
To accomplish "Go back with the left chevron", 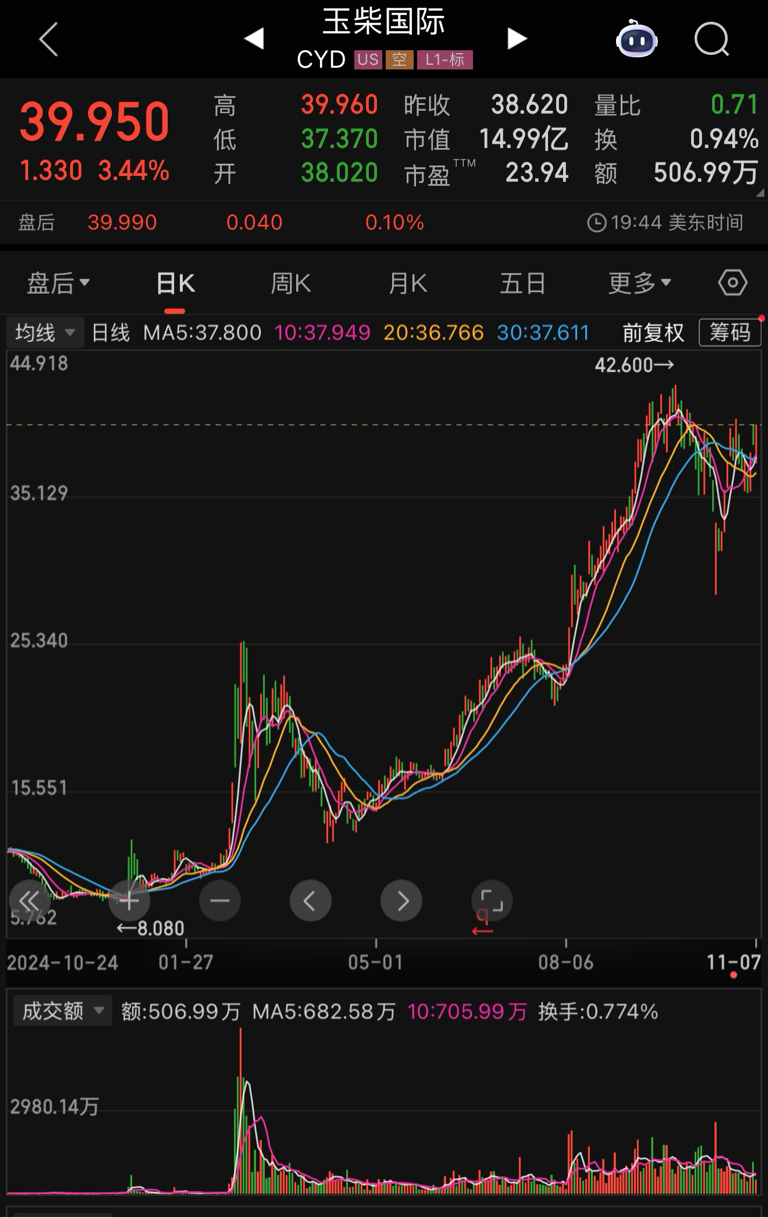I will pos(48,40).
